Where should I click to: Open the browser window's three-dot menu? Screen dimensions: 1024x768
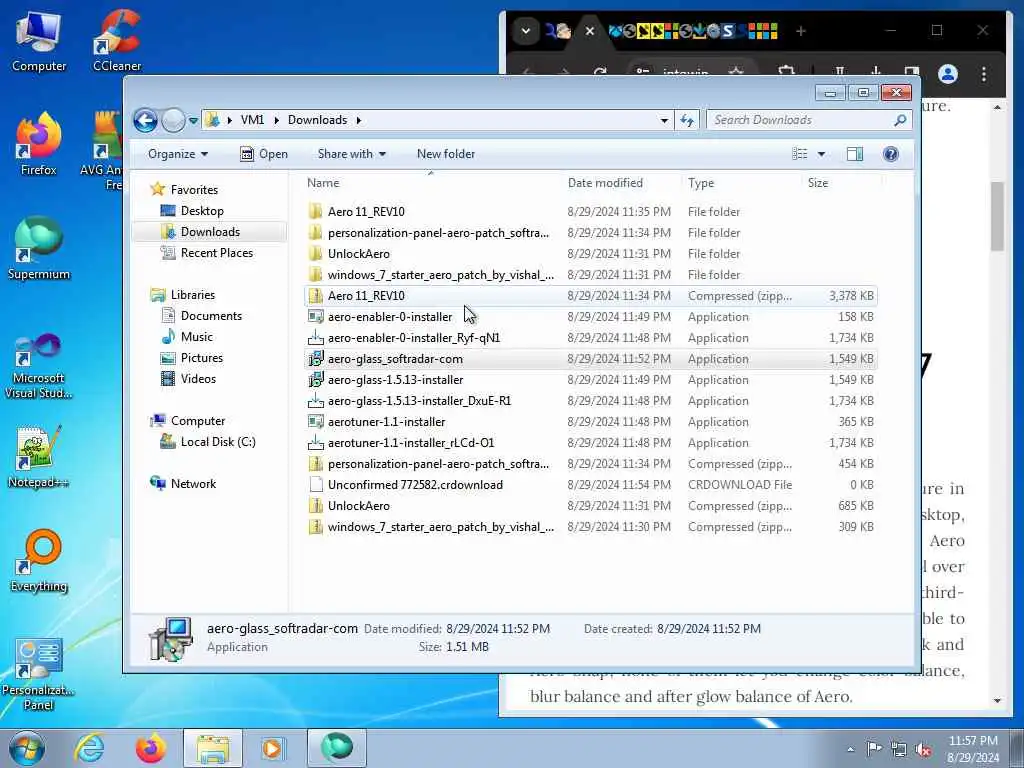click(x=984, y=74)
